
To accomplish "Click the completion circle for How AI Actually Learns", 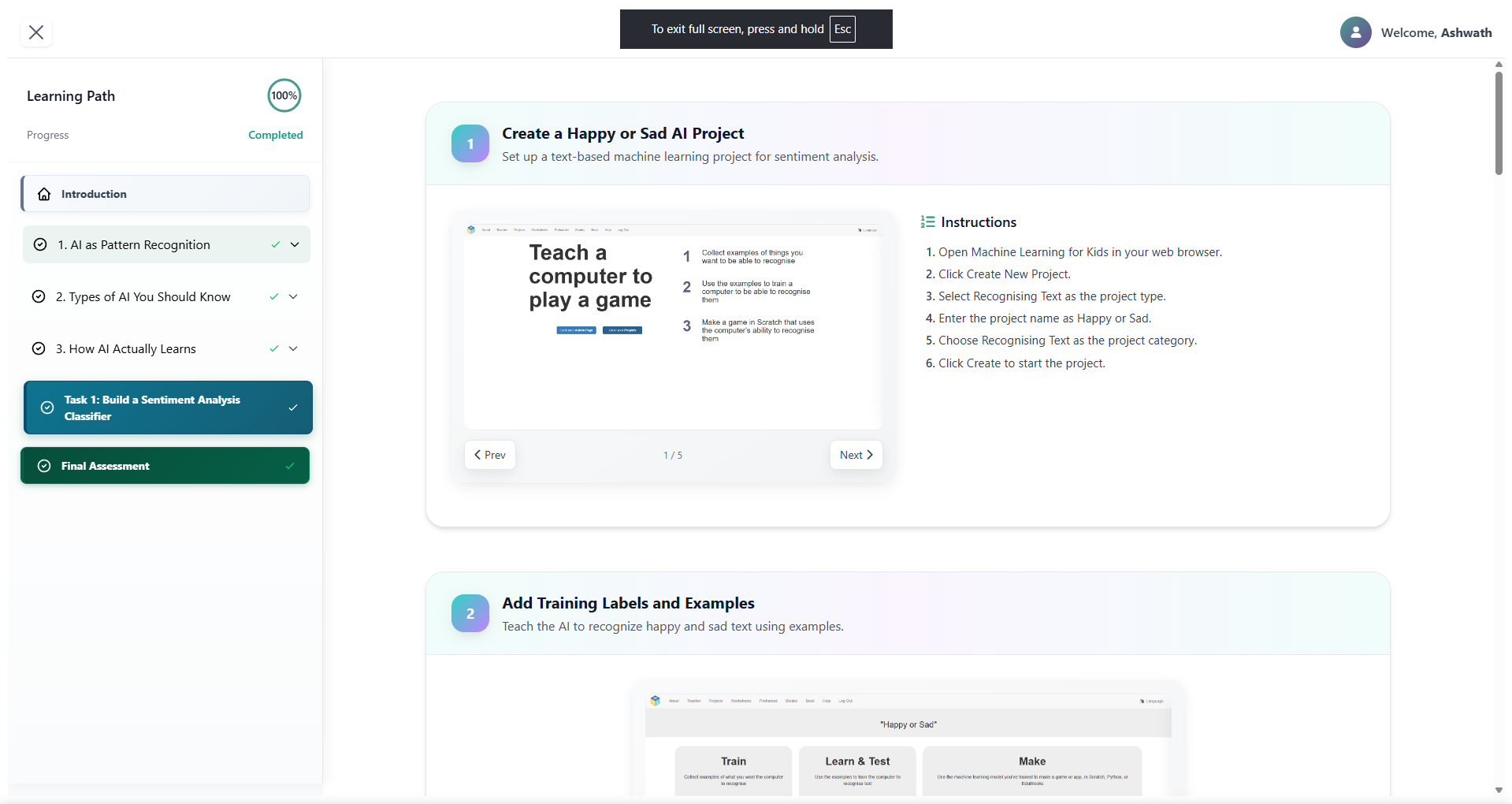I will [39, 349].
